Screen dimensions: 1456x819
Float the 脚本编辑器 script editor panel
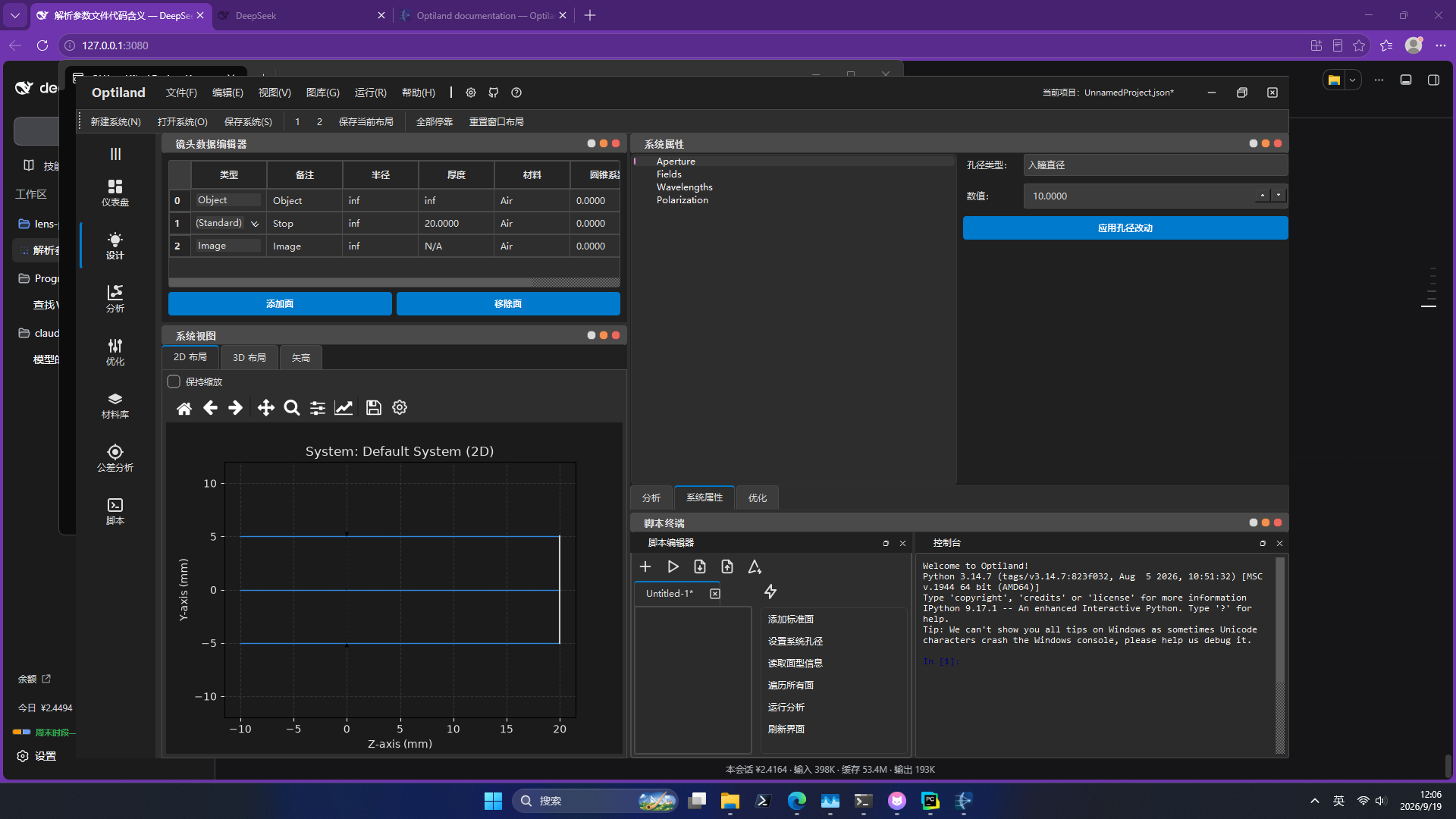coord(886,543)
